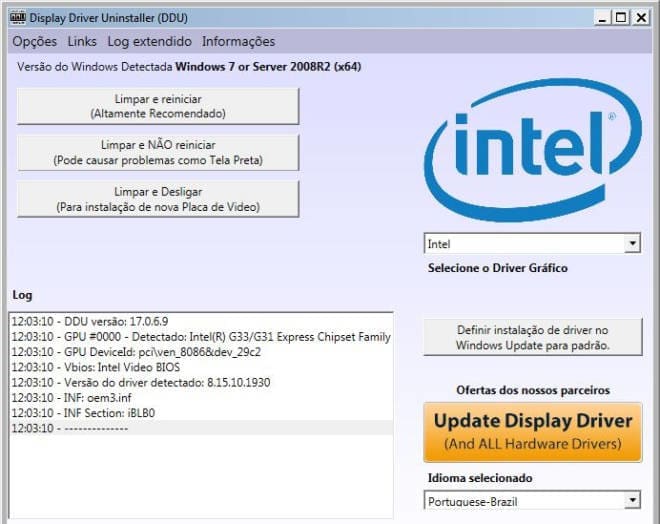Click Limpar e Desligar button
Image resolution: width=660 pixels, height=524 pixels.
[x=158, y=199]
